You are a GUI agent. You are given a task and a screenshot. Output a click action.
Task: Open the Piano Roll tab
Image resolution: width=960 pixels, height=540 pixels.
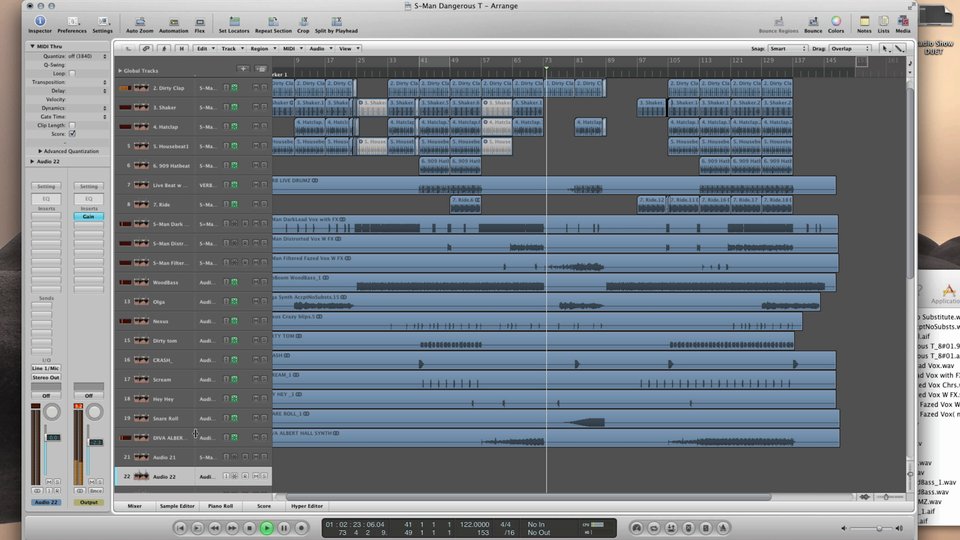point(220,506)
